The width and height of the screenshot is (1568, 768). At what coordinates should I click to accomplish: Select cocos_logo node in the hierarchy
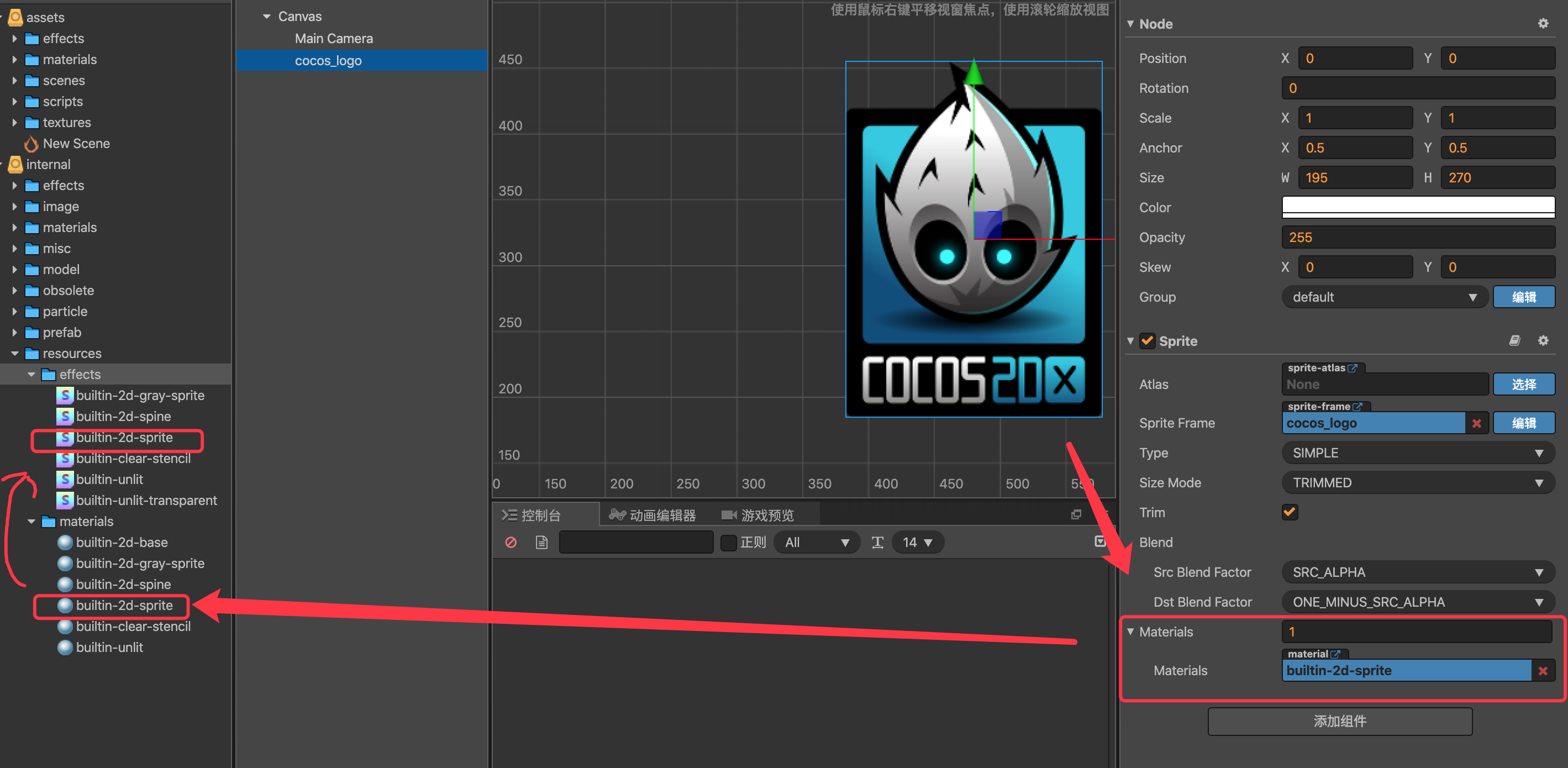point(329,60)
